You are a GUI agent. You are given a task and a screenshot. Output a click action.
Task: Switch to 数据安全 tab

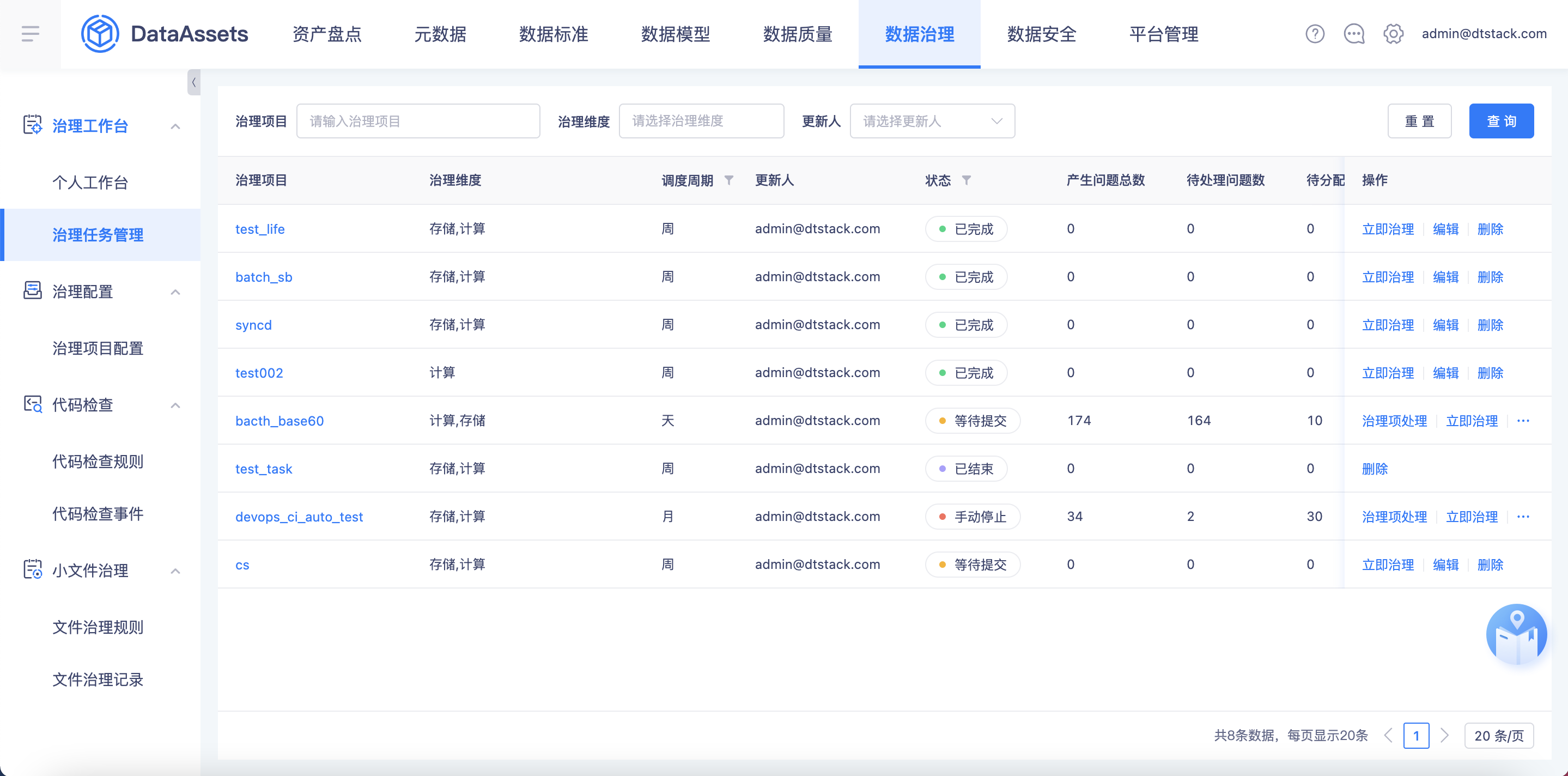(1042, 33)
